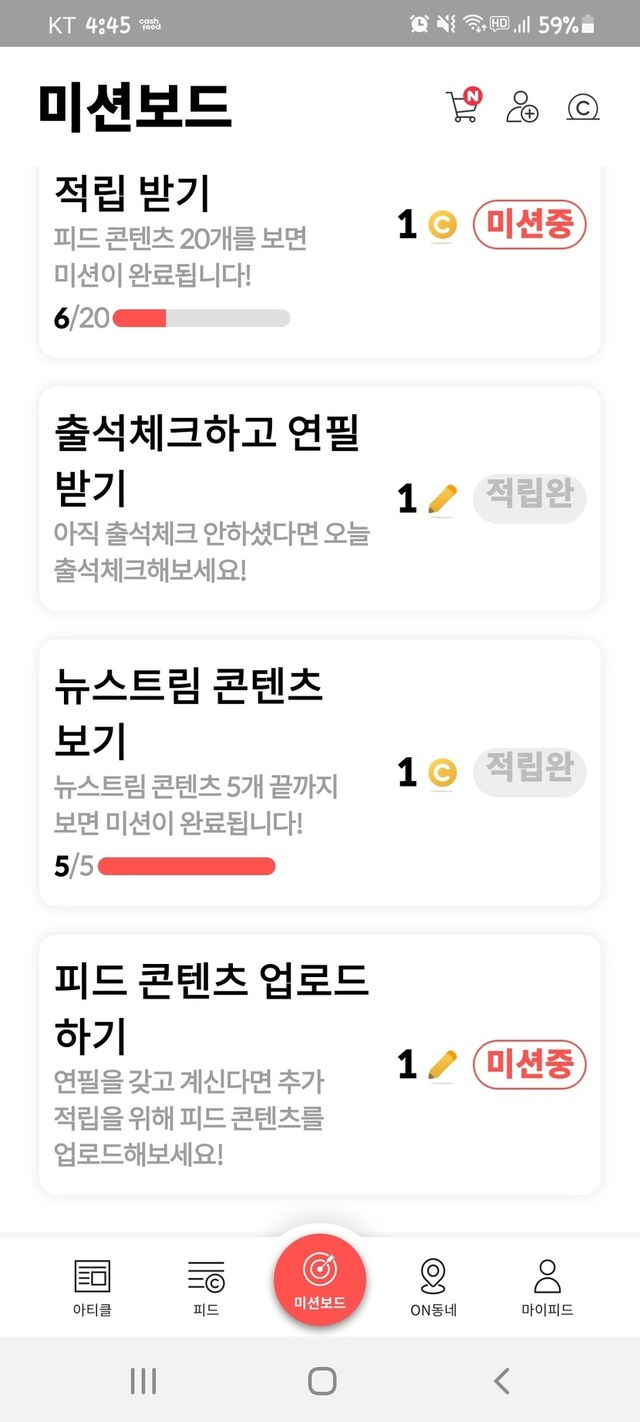Click the 5/5 newstream progress bar

[x=186, y=866]
